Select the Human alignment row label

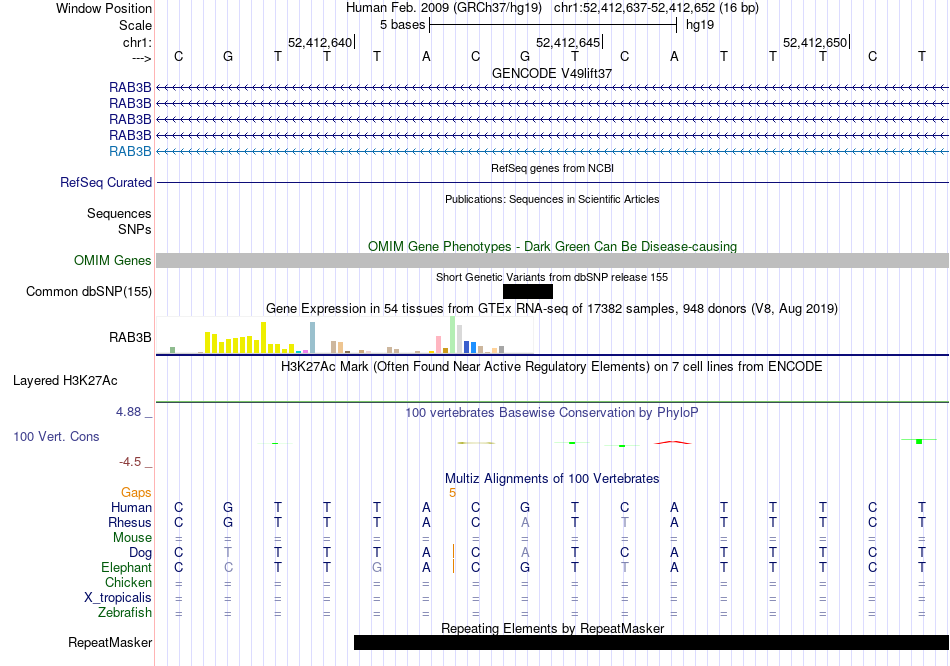(131, 507)
